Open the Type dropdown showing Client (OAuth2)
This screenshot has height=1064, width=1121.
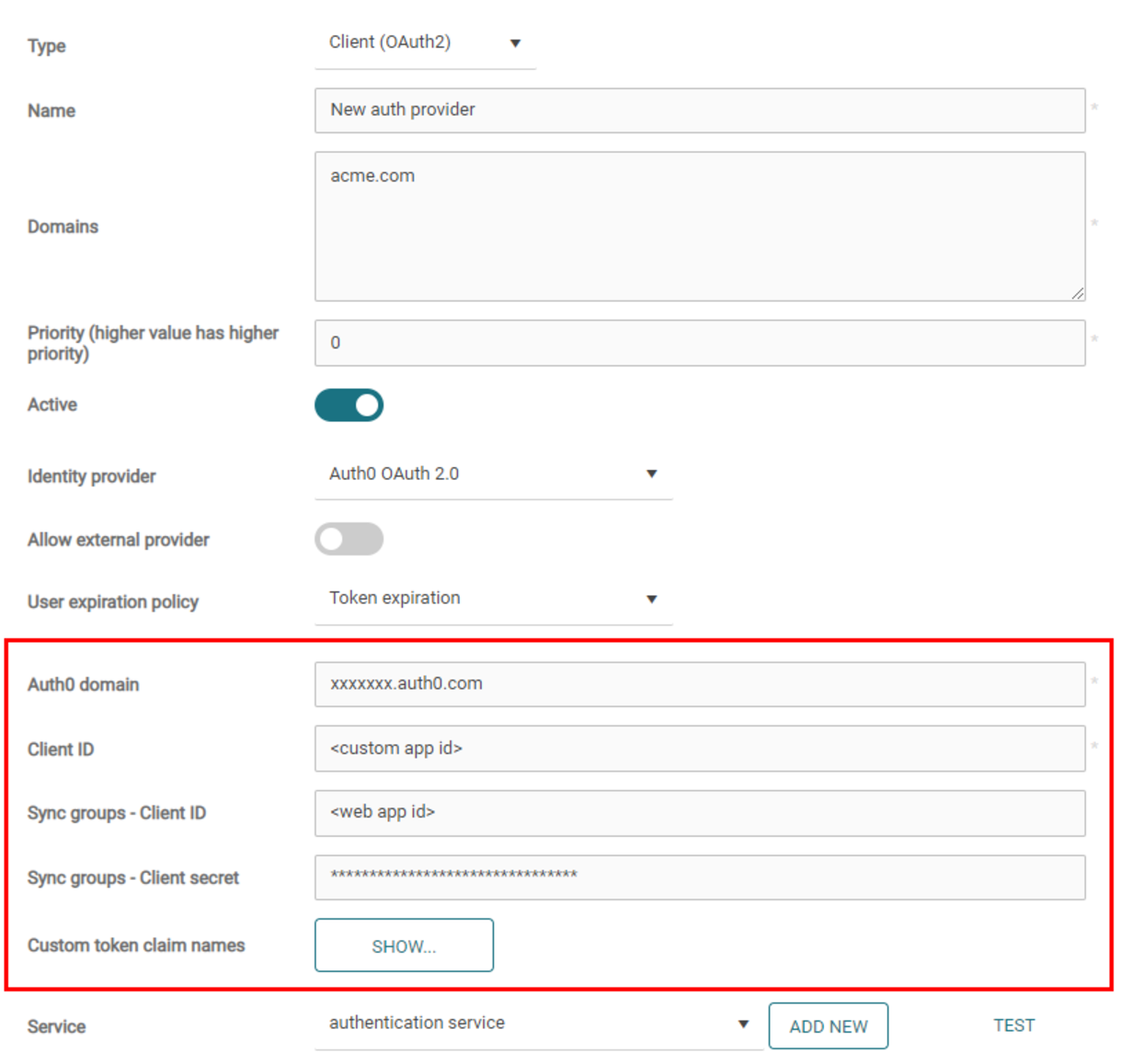(x=425, y=43)
